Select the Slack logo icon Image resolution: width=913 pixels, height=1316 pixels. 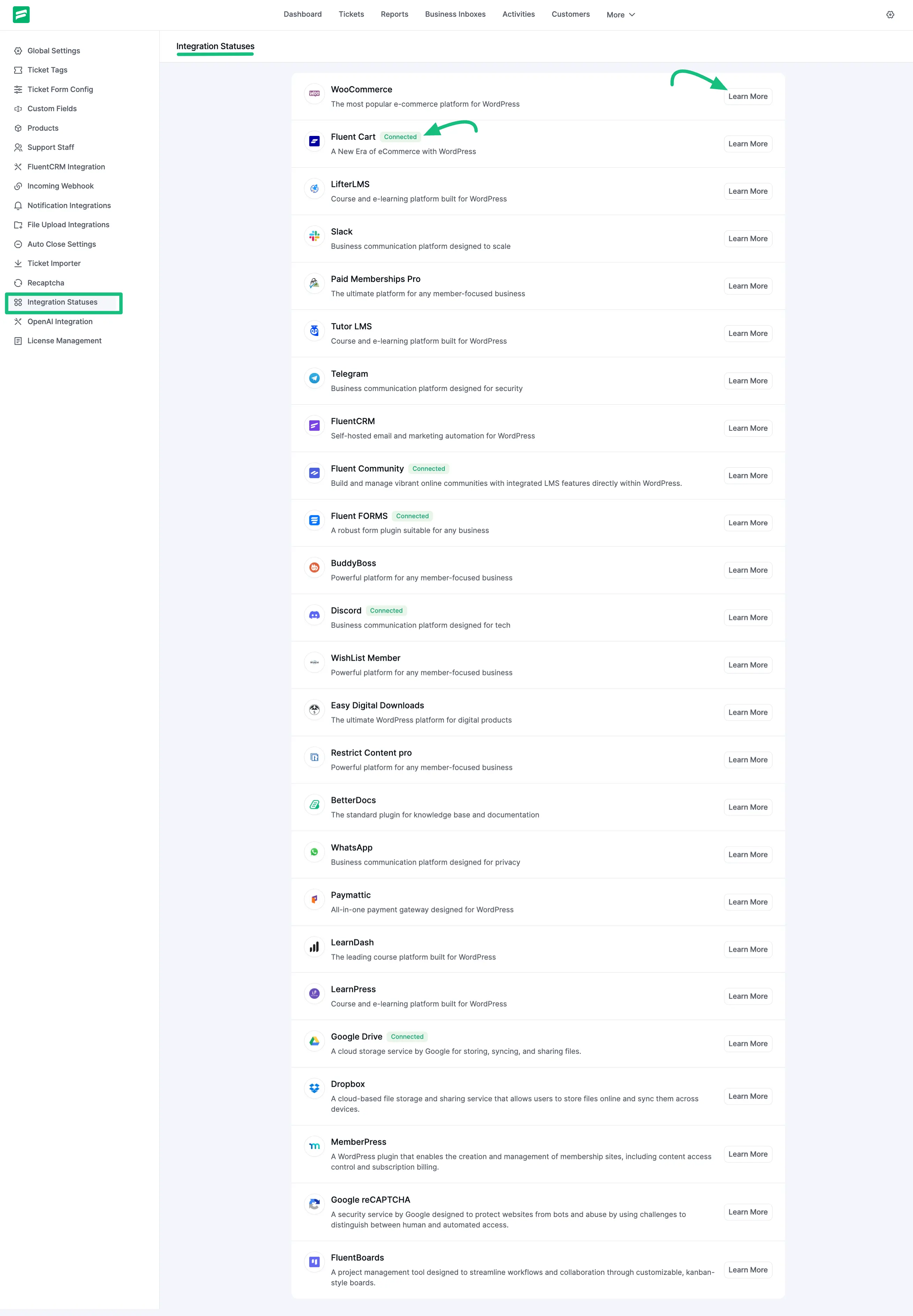click(x=314, y=236)
